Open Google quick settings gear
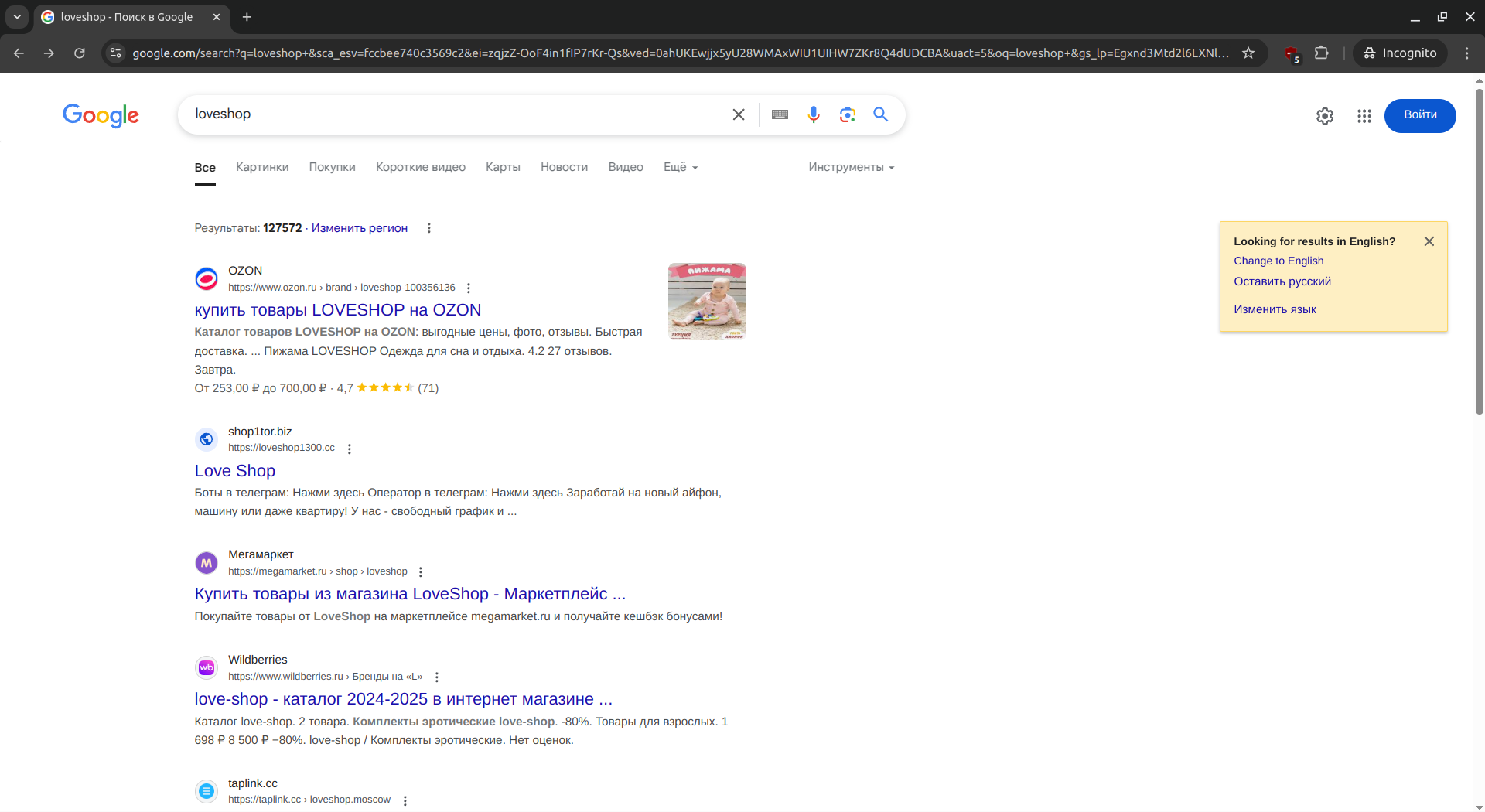Viewport: 1485px width, 812px height. 1325,116
